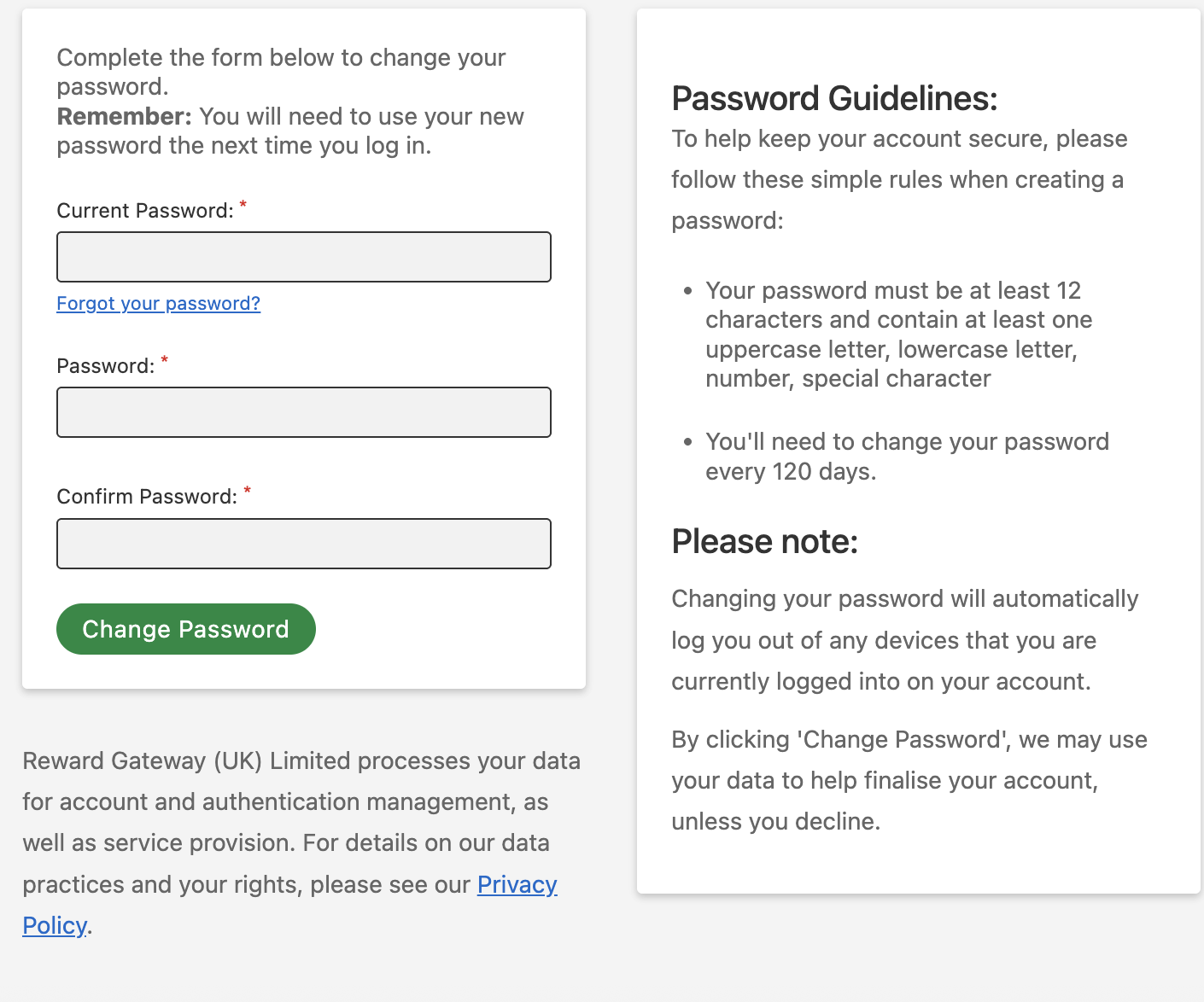Click the Current Password input field

303,257
